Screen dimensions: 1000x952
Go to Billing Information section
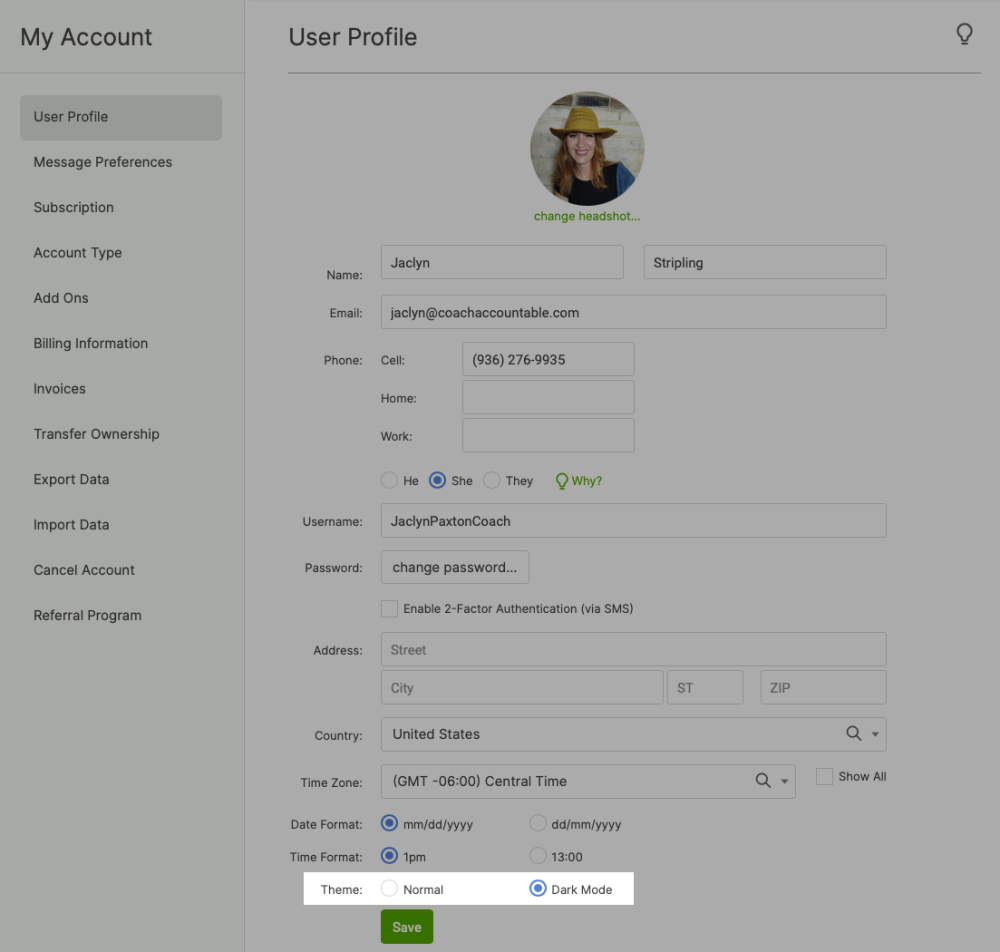click(91, 343)
